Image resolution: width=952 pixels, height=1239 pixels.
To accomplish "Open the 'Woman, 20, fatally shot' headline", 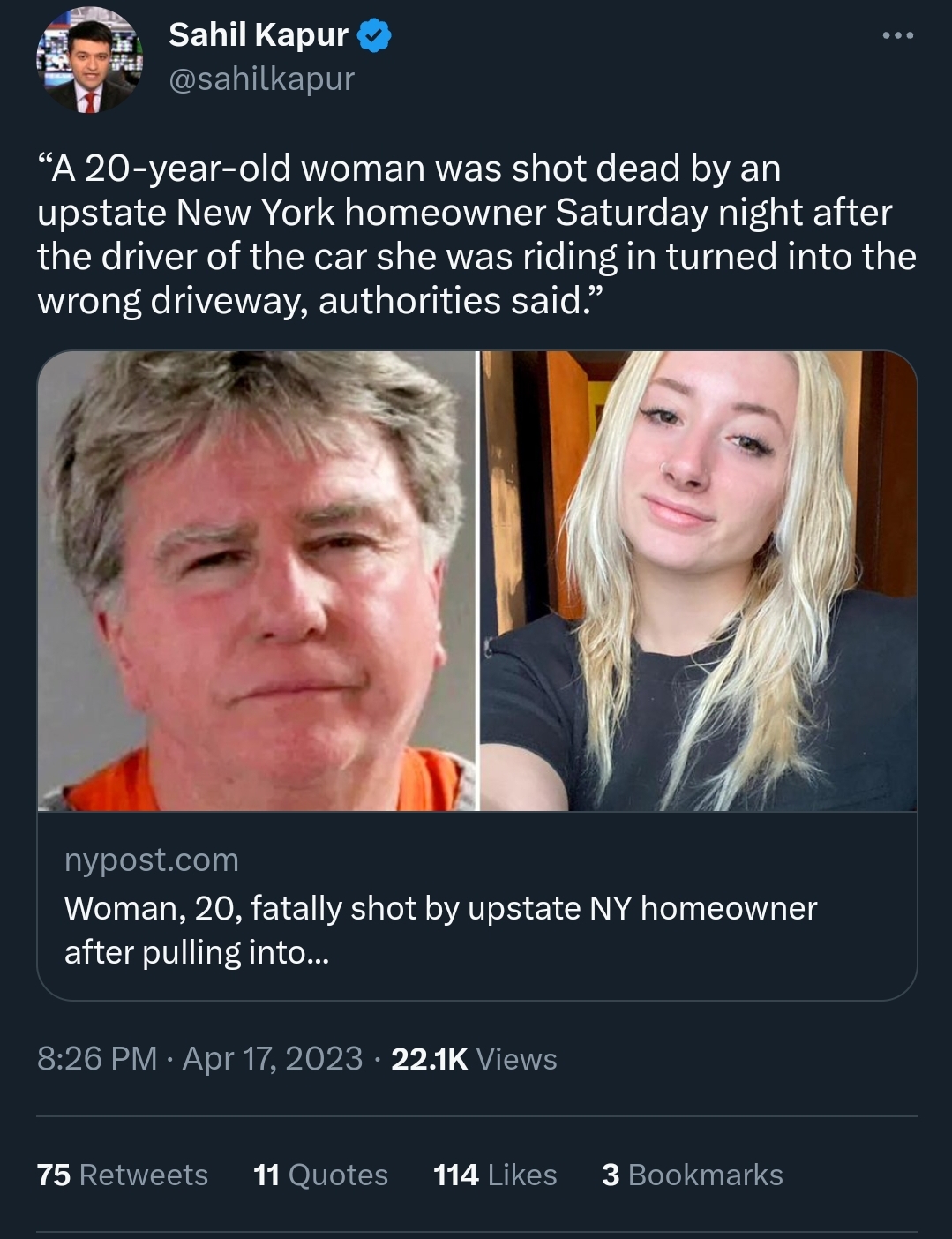I will pyautogui.click(x=441, y=930).
